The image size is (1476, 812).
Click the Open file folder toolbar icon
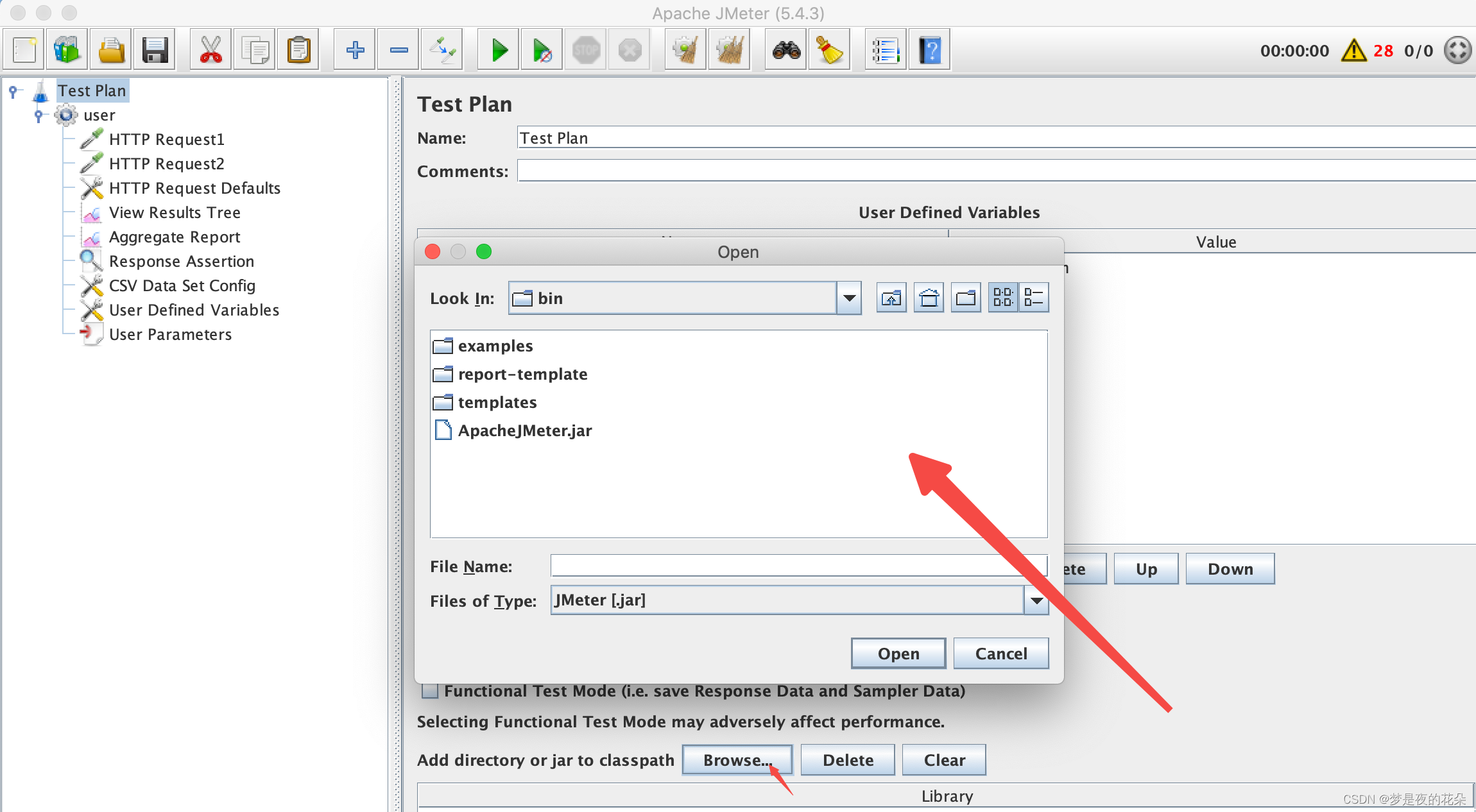coord(111,50)
